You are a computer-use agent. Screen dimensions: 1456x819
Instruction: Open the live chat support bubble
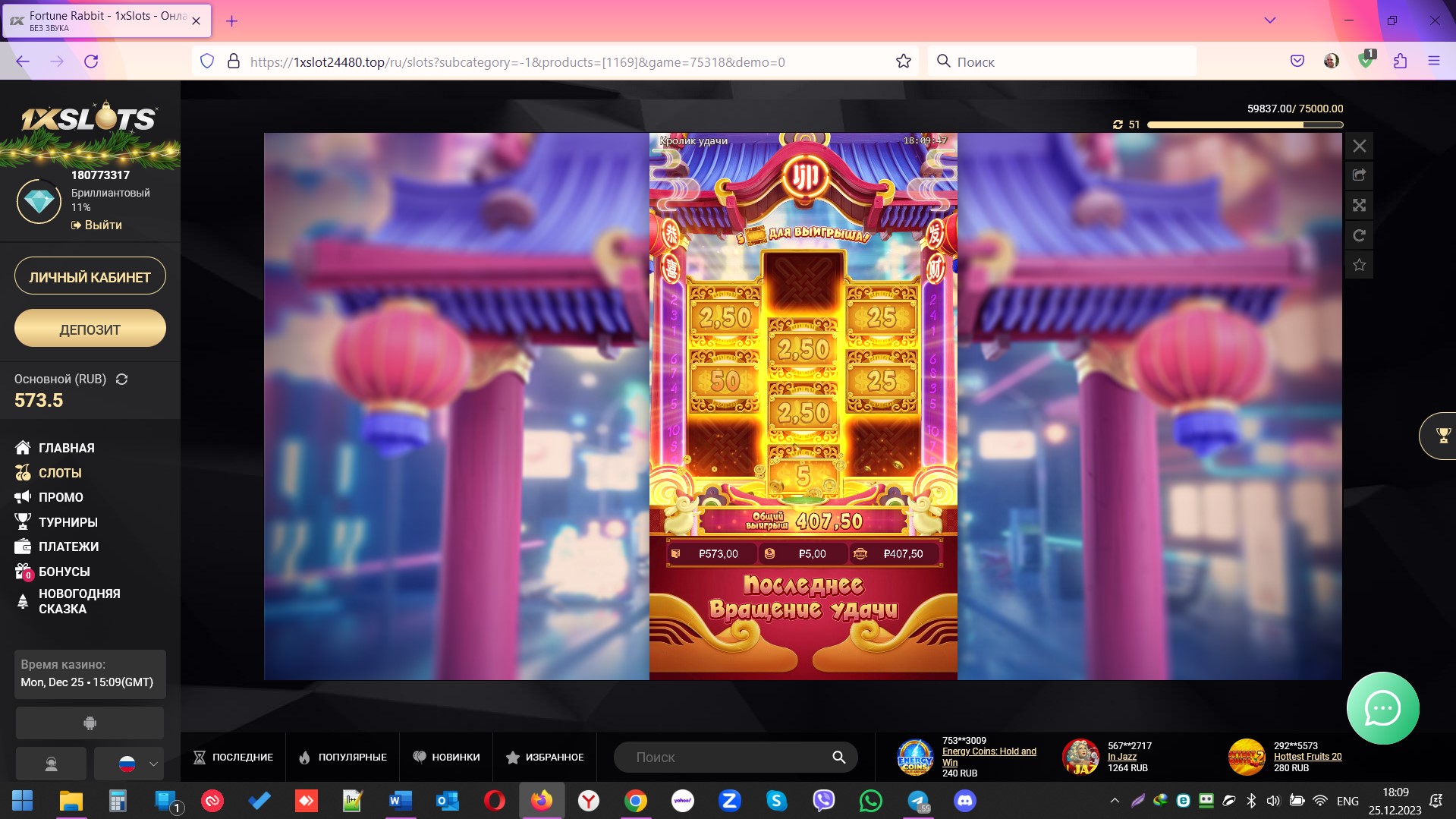pyautogui.click(x=1382, y=708)
